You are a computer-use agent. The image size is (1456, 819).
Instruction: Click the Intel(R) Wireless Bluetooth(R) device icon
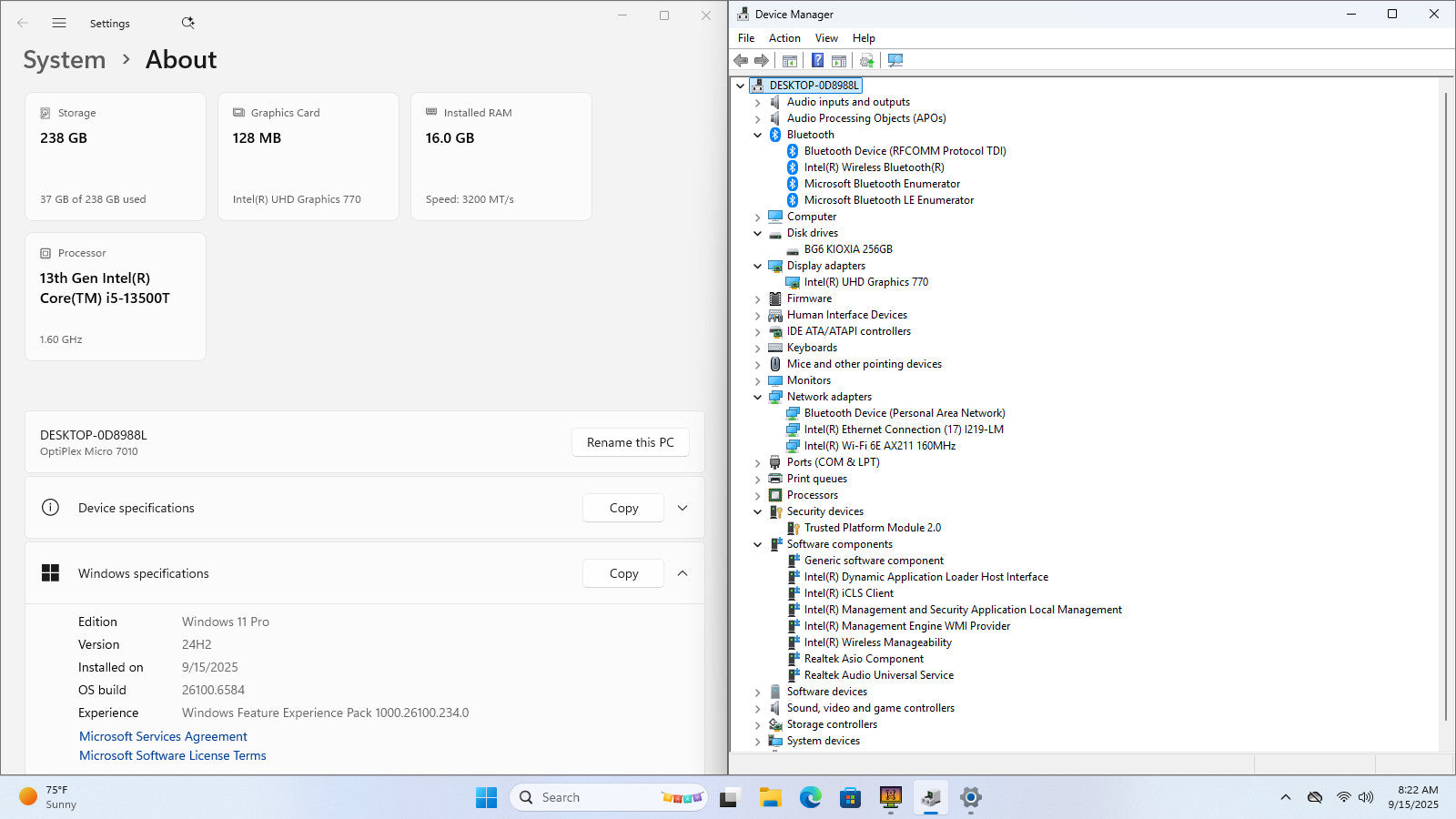tap(793, 167)
